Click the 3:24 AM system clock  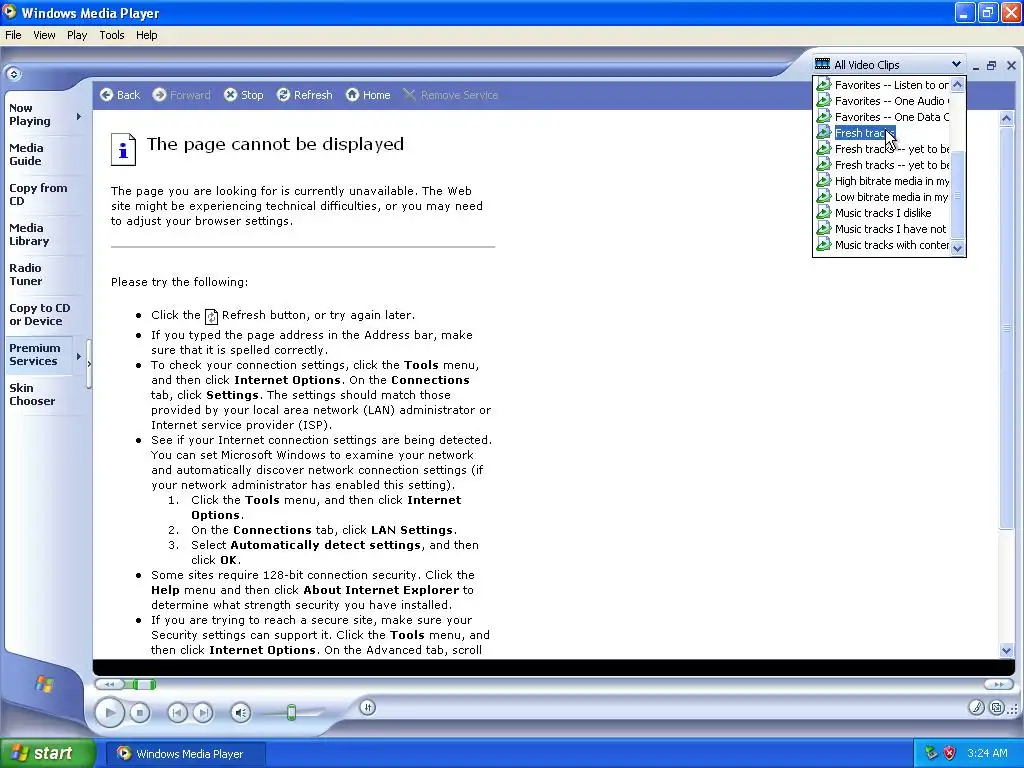[987, 754]
